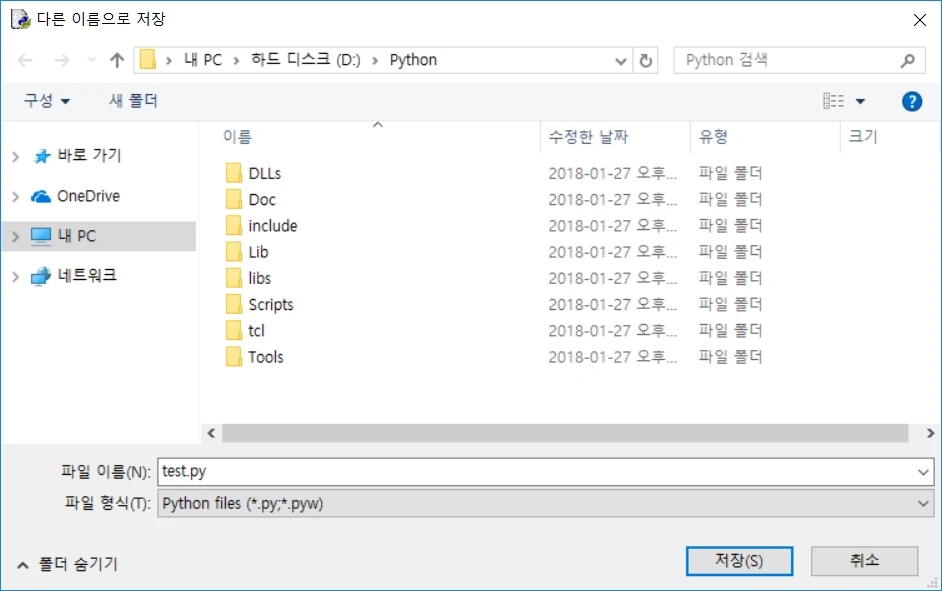This screenshot has height=591, width=942.
Task: Click the OneDrive cloud icon
Action: 41,196
